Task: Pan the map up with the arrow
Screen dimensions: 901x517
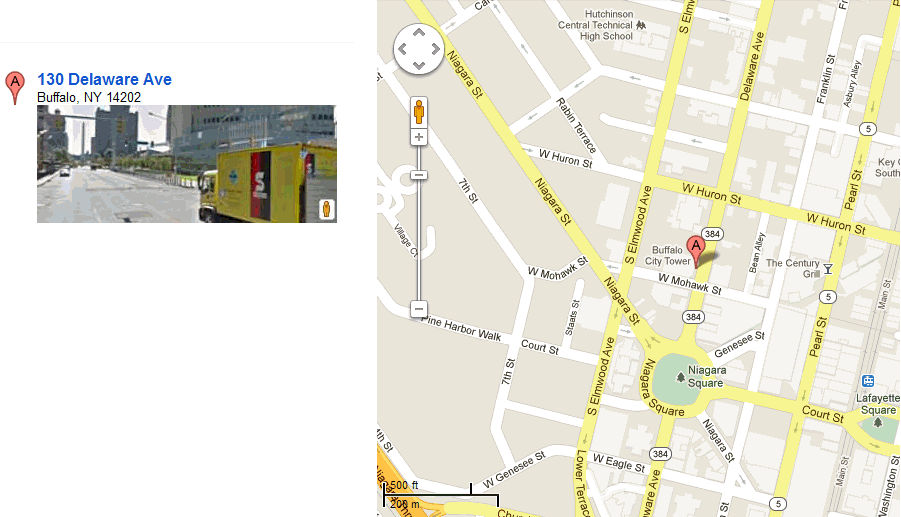Action: tap(419, 33)
